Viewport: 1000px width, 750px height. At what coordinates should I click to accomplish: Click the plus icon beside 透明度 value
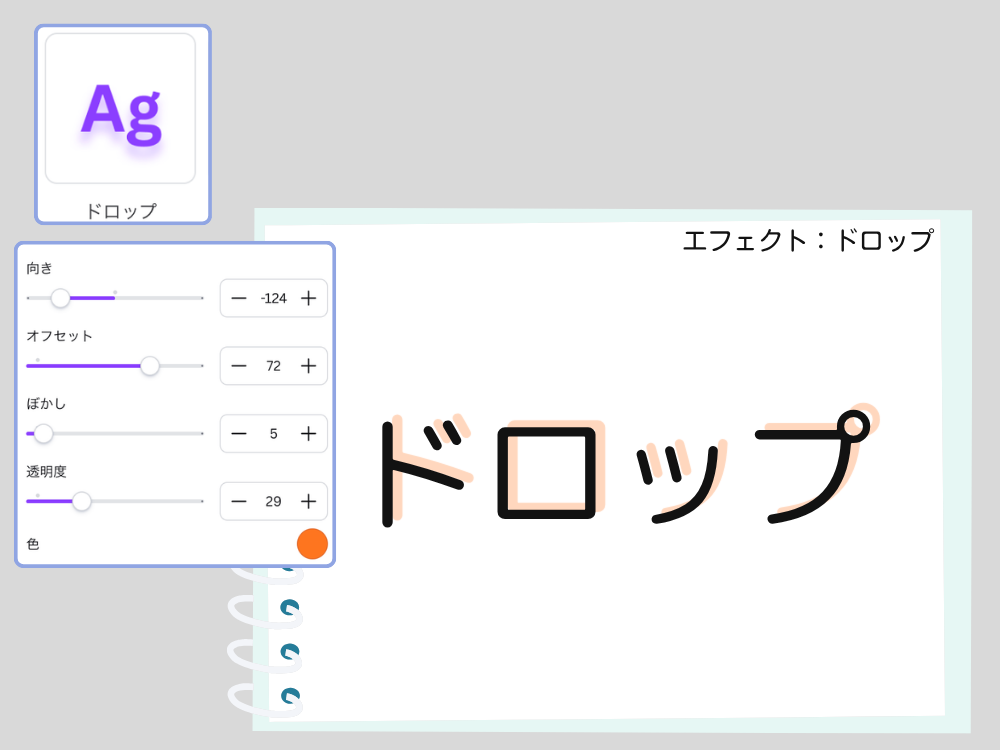tap(308, 501)
